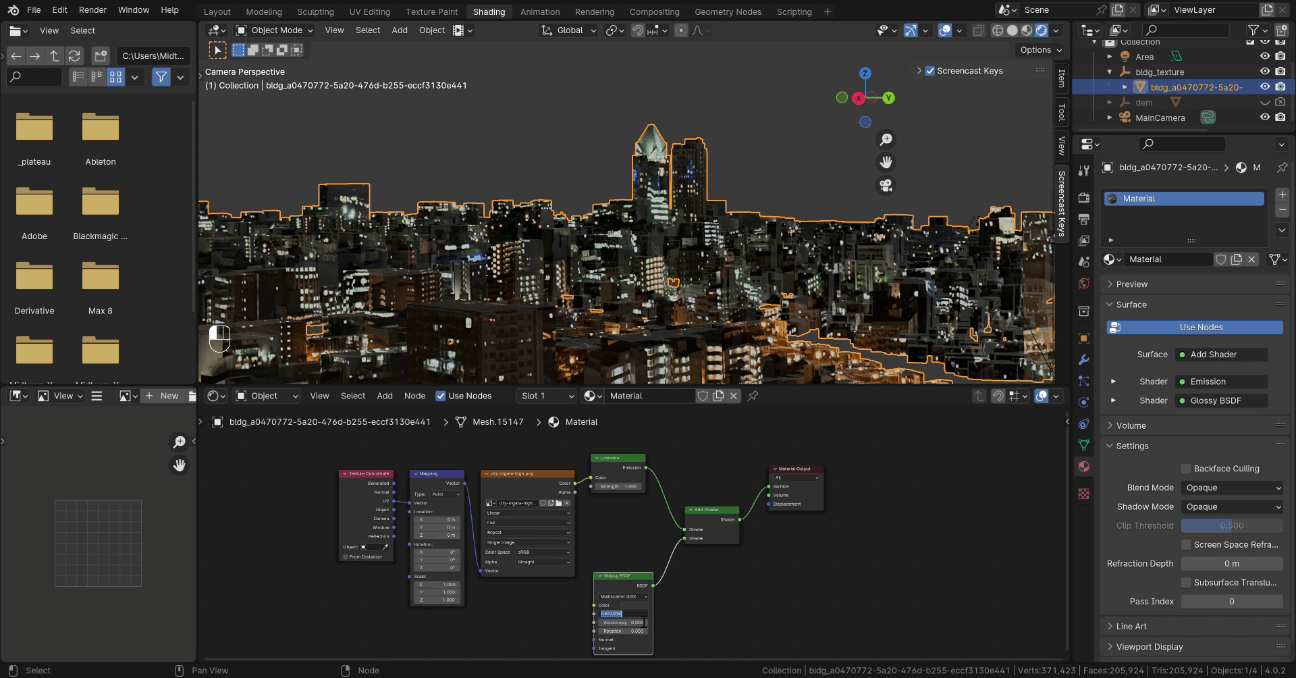The height and width of the screenshot is (678, 1296).
Task: Expand the Viewport Display panel
Action: pos(1149,647)
